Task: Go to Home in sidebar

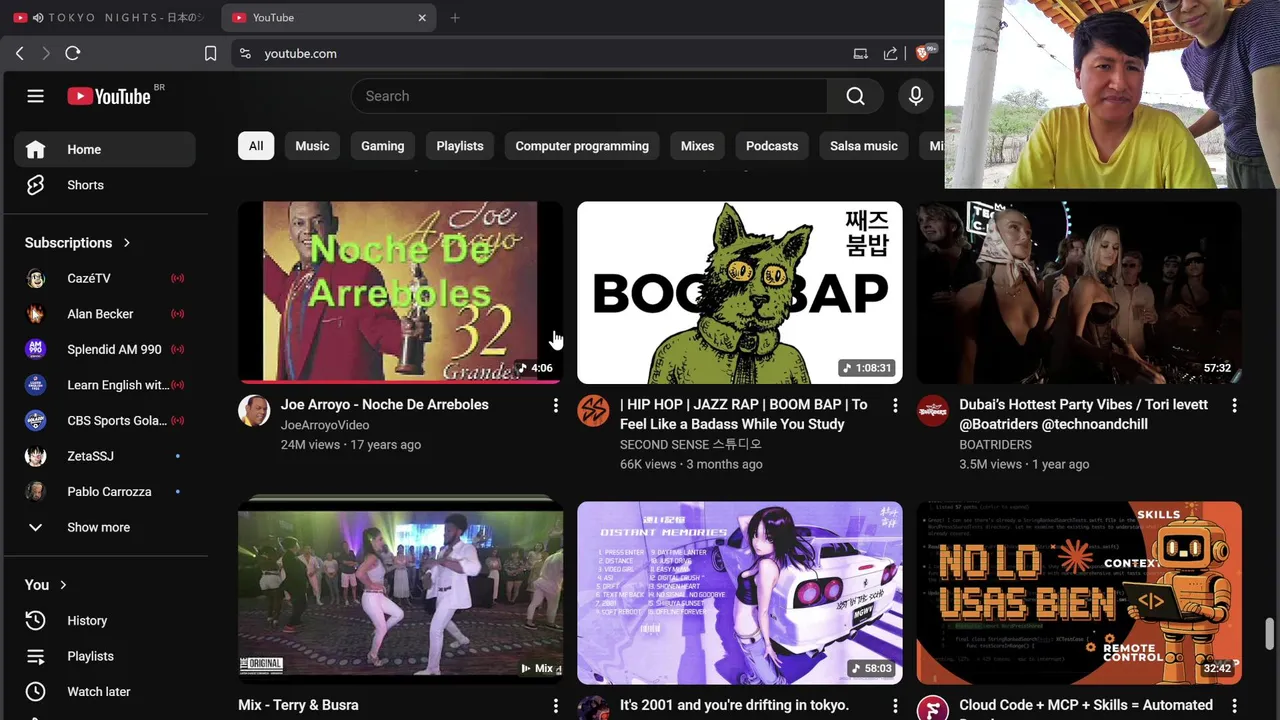Action: [105, 149]
